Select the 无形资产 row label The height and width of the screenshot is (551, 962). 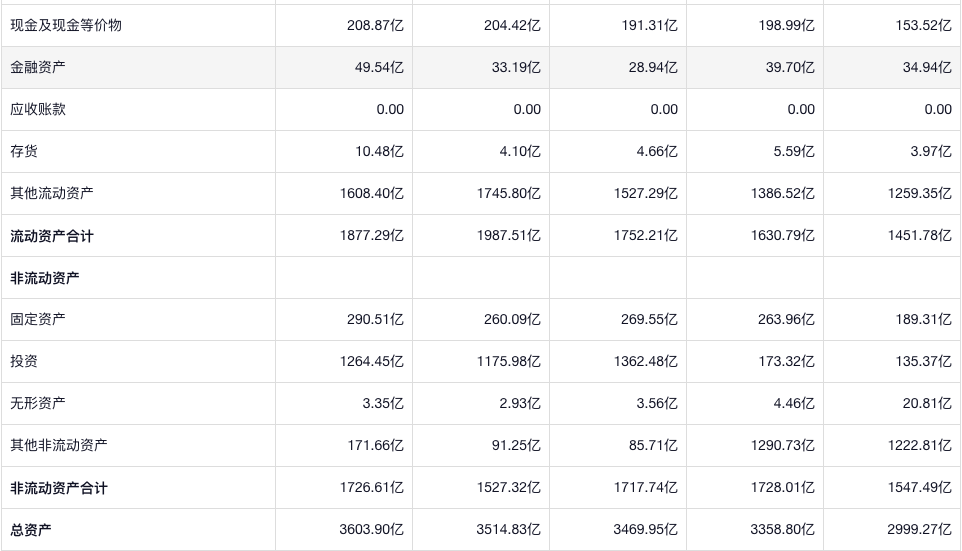38,403
